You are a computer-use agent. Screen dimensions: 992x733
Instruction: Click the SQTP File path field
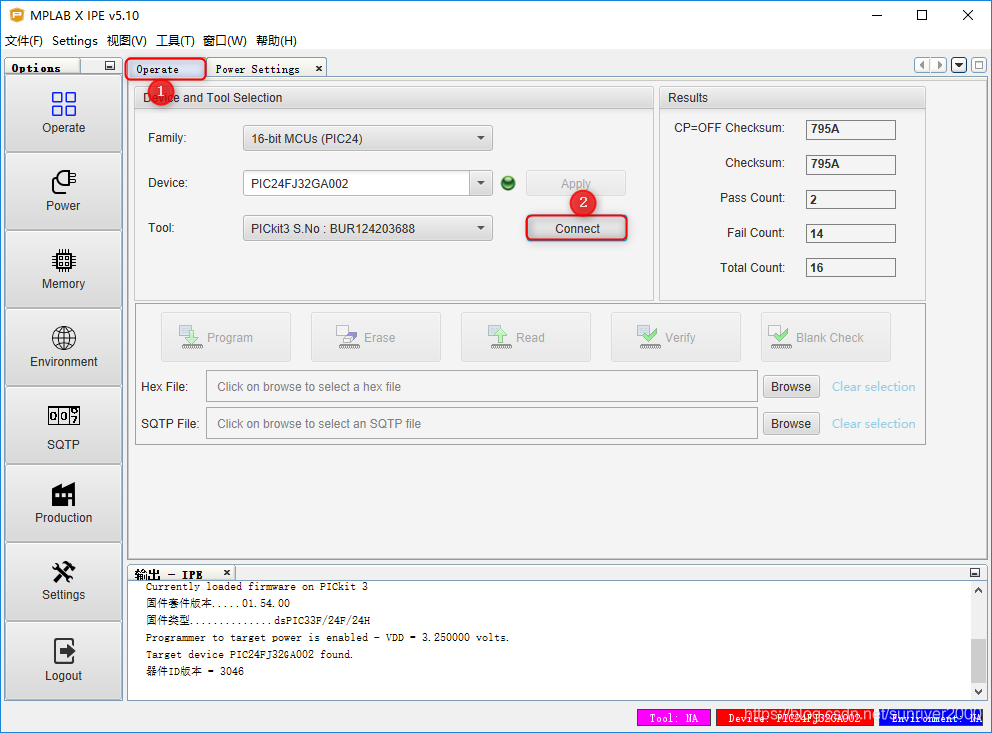pos(481,424)
